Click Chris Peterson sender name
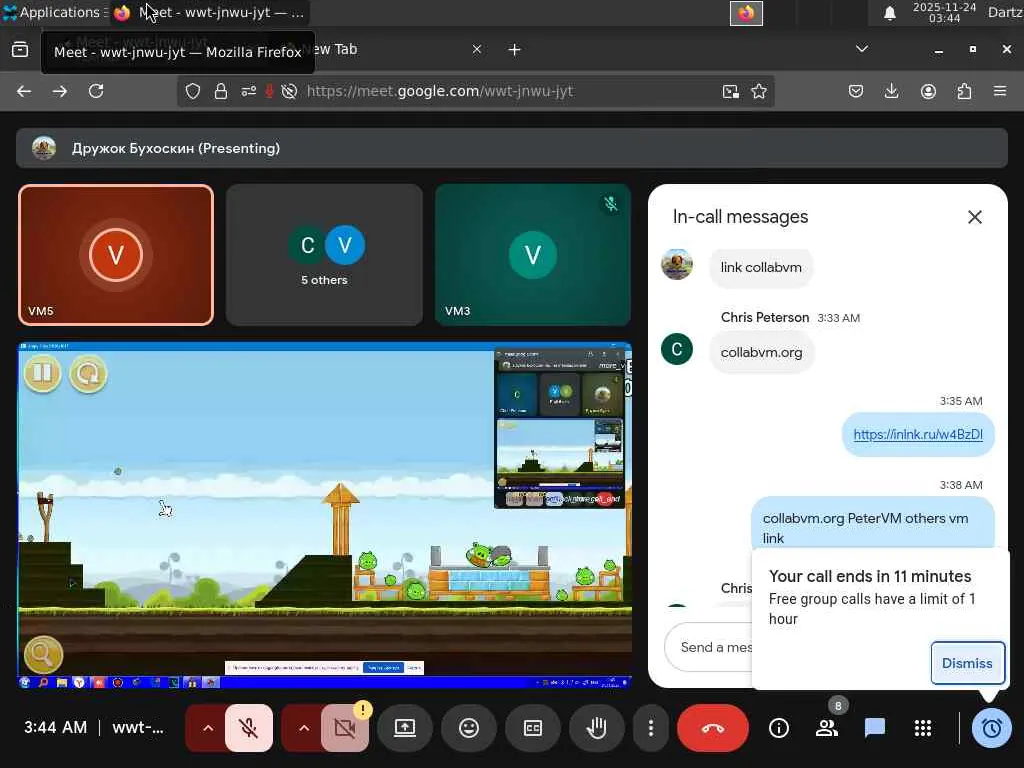This screenshot has width=1024, height=768. 765,317
